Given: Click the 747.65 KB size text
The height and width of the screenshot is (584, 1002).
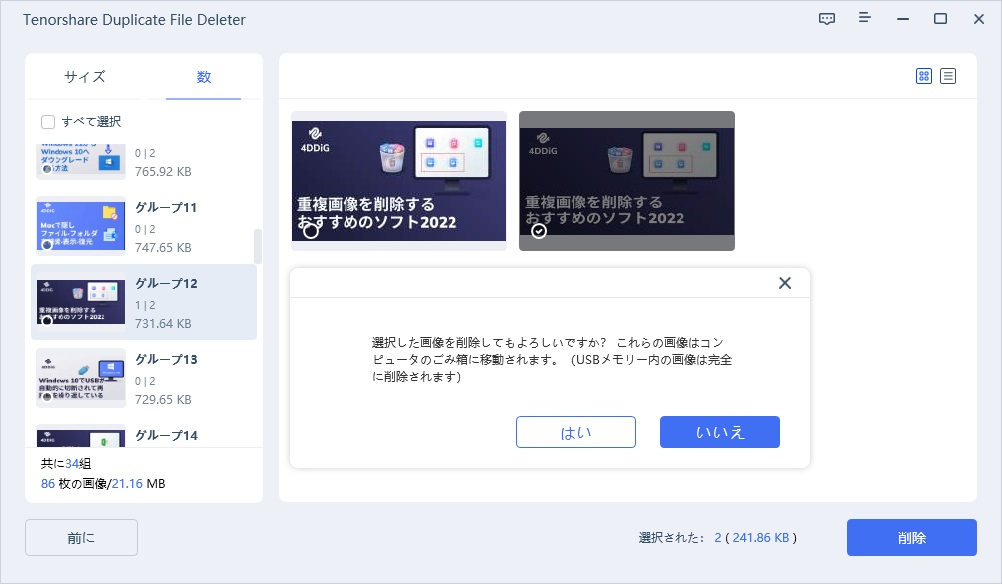Looking at the screenshot, I should [x=163, y=248].
